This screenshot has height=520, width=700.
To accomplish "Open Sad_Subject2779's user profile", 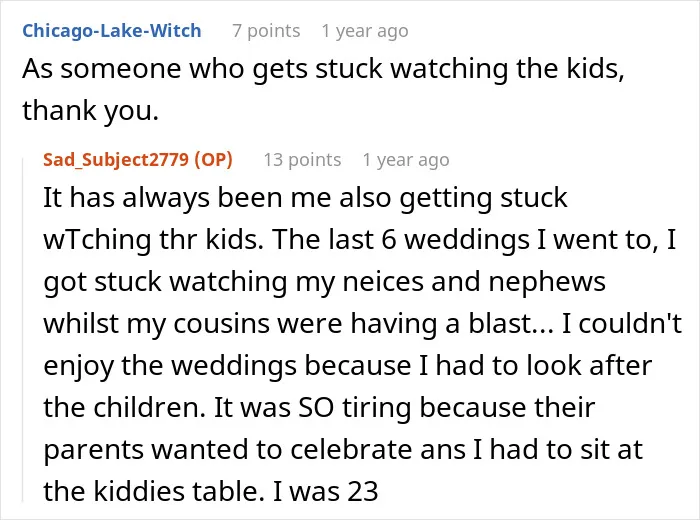I will click(116, 159).
